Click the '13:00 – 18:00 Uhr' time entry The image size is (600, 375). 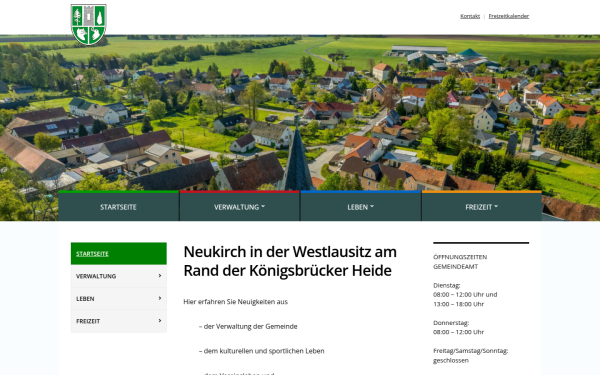pyautogui.click(x=458, y=304)
